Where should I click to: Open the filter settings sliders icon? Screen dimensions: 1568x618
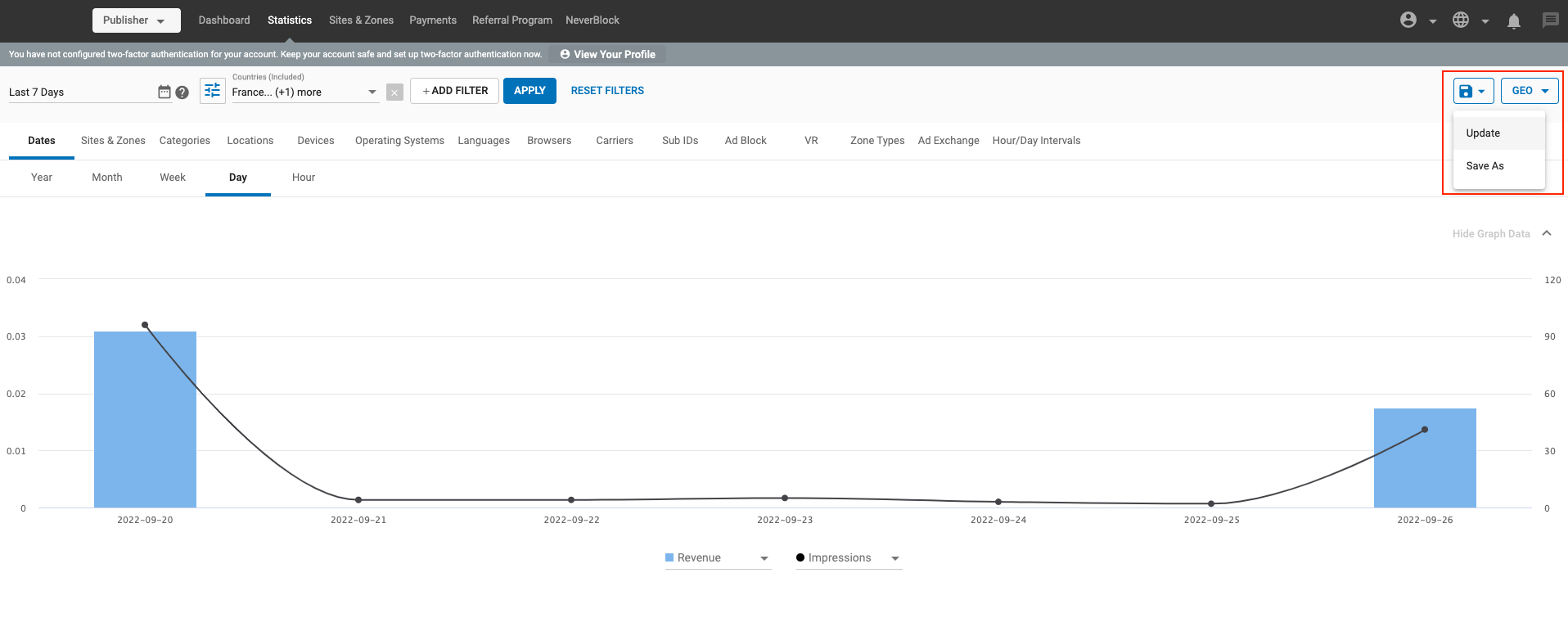click(212, 91)
